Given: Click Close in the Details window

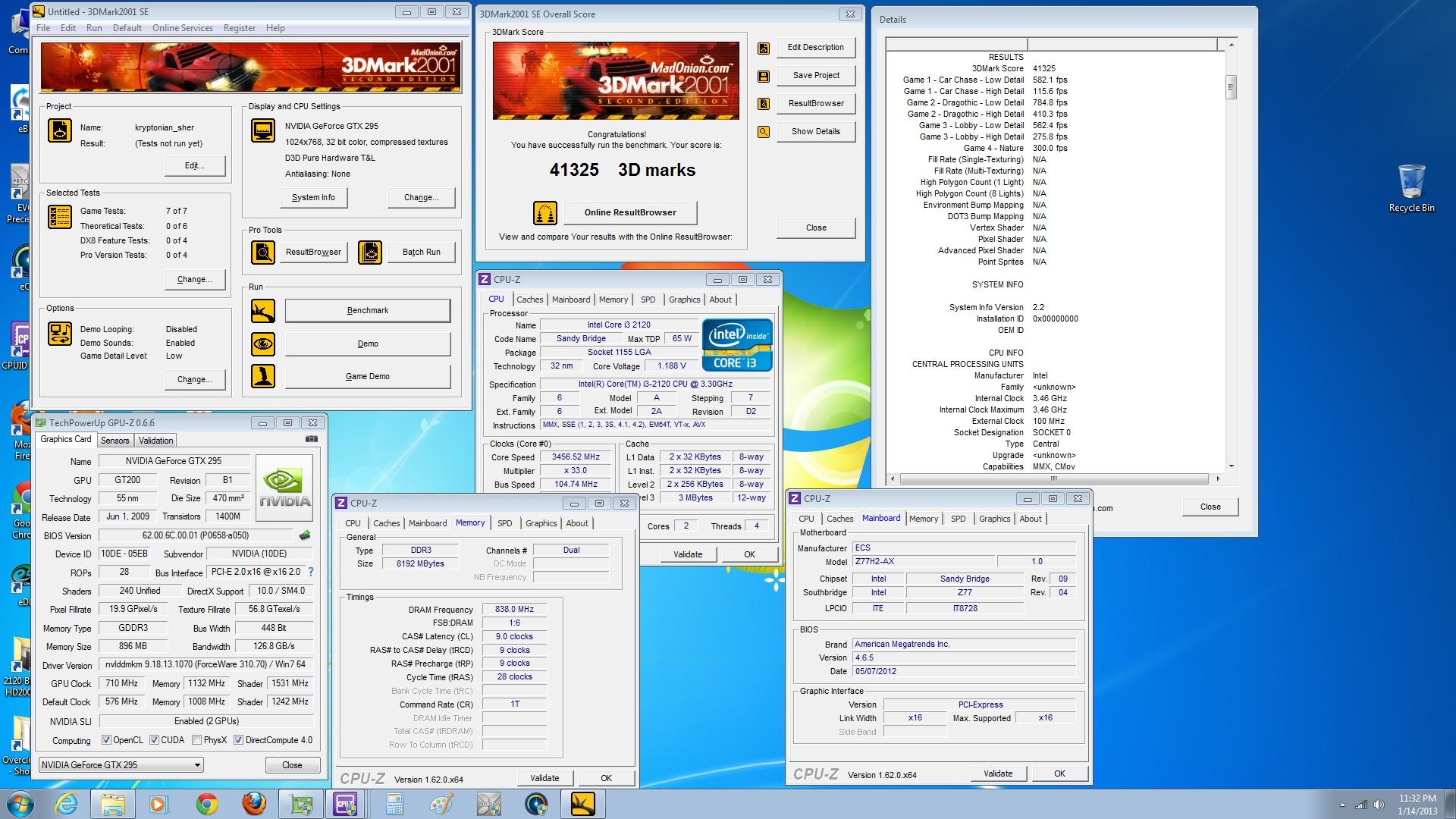Looking at the screenshot, I should [1210, 507].
